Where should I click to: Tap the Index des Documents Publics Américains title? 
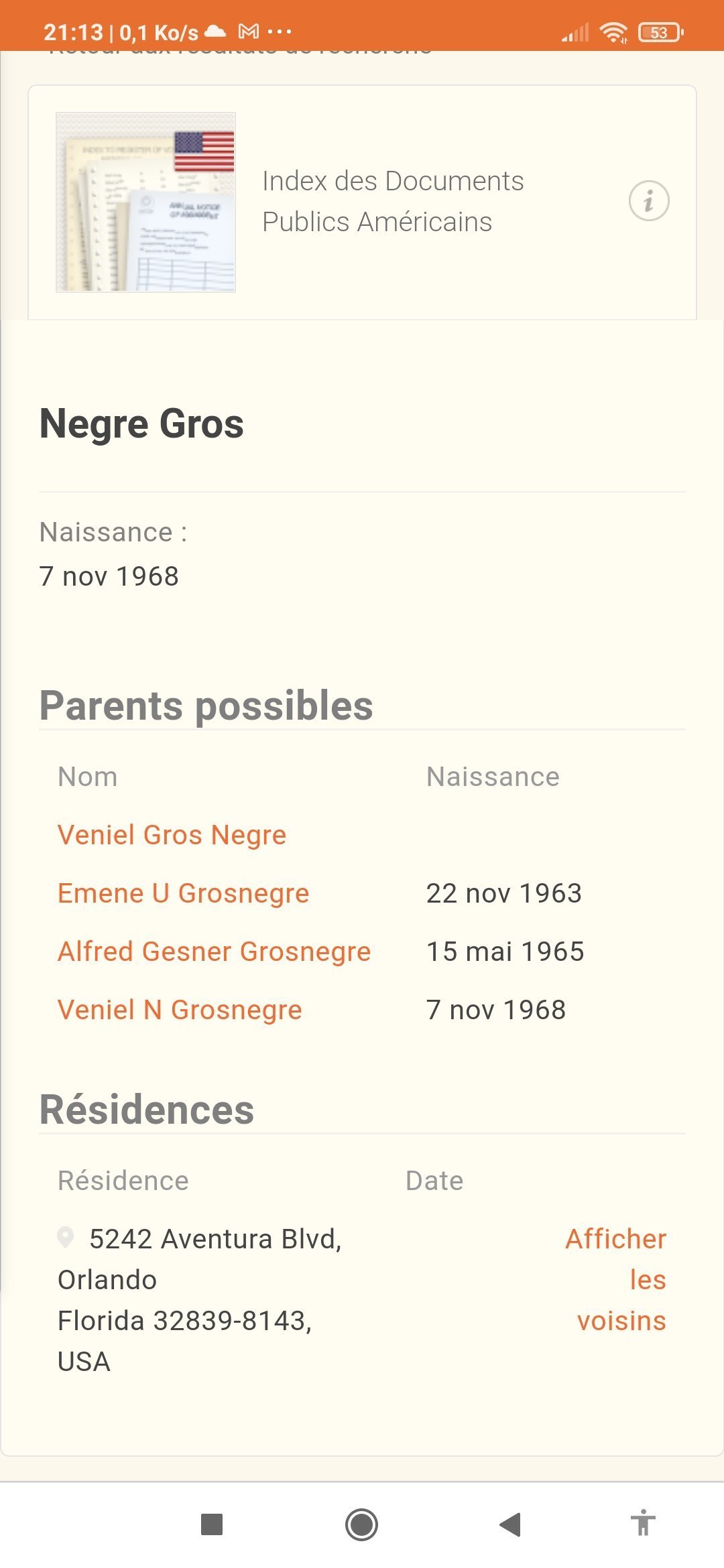[x=393, y=201]
